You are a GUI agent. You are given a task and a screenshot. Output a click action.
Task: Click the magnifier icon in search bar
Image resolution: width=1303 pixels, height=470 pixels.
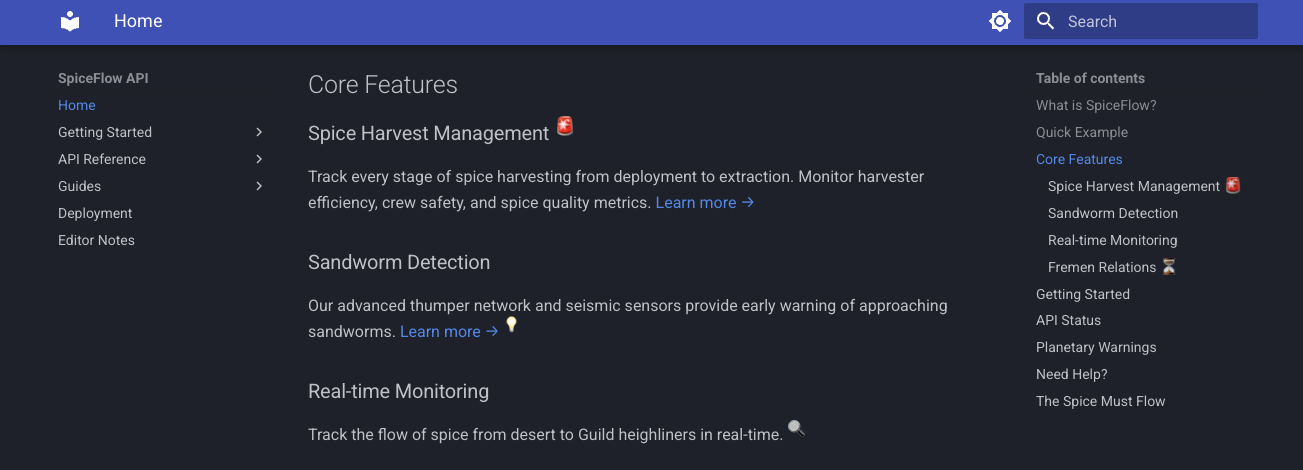click(1046, 21)
